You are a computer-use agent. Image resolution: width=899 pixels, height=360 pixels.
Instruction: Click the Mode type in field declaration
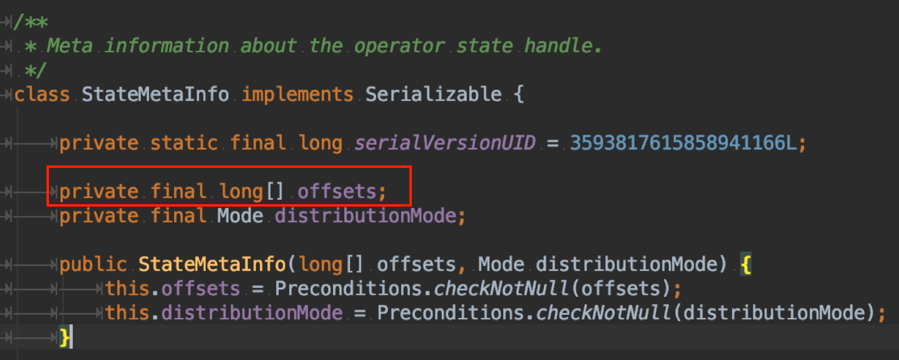240,216
